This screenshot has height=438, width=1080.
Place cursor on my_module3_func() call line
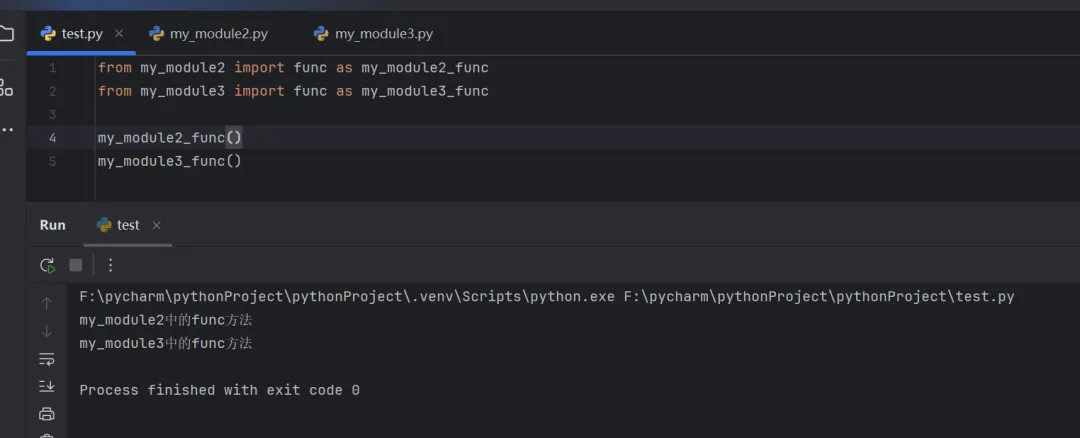click(170, 161)
